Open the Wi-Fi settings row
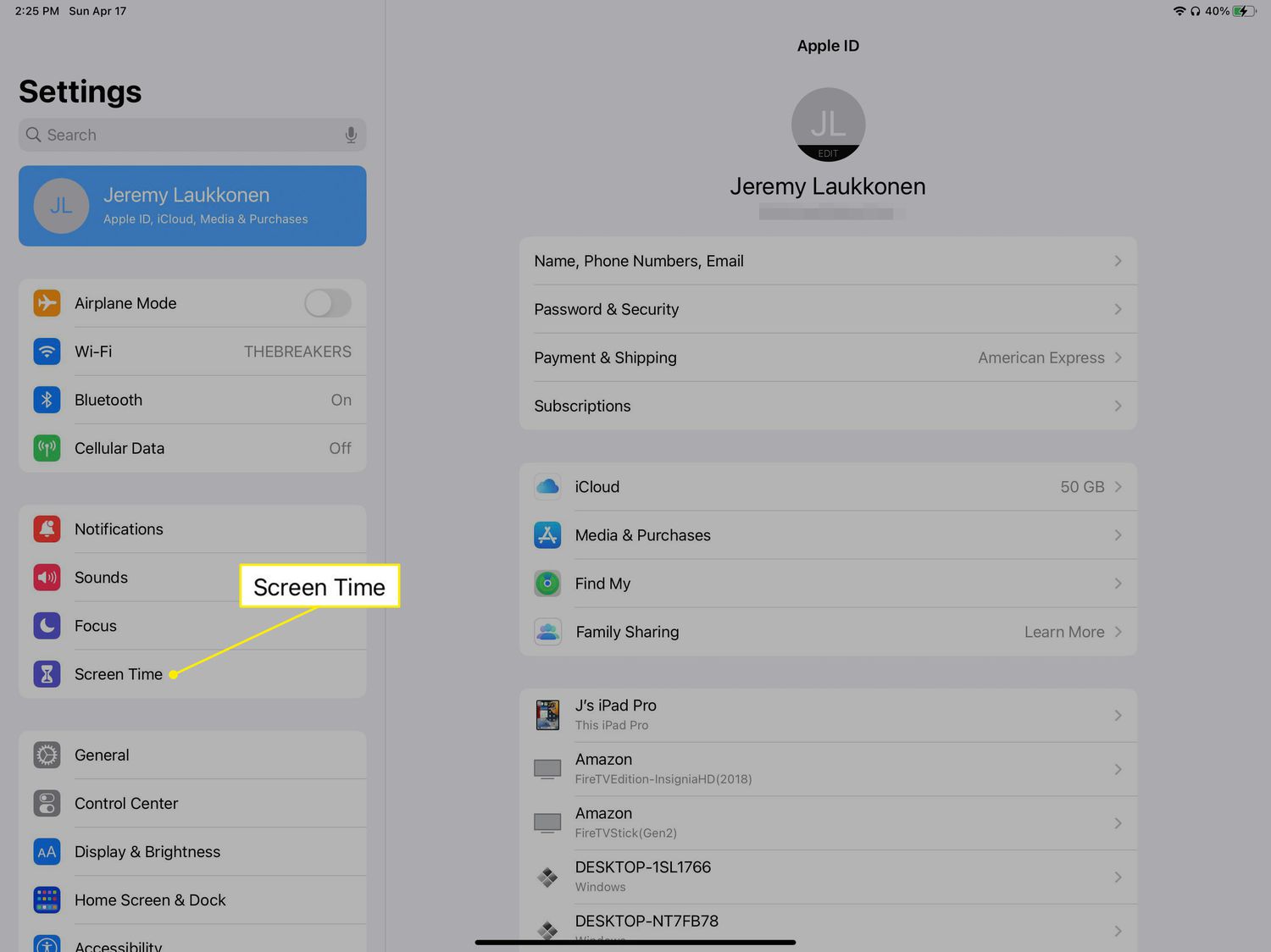 (192, 351)
